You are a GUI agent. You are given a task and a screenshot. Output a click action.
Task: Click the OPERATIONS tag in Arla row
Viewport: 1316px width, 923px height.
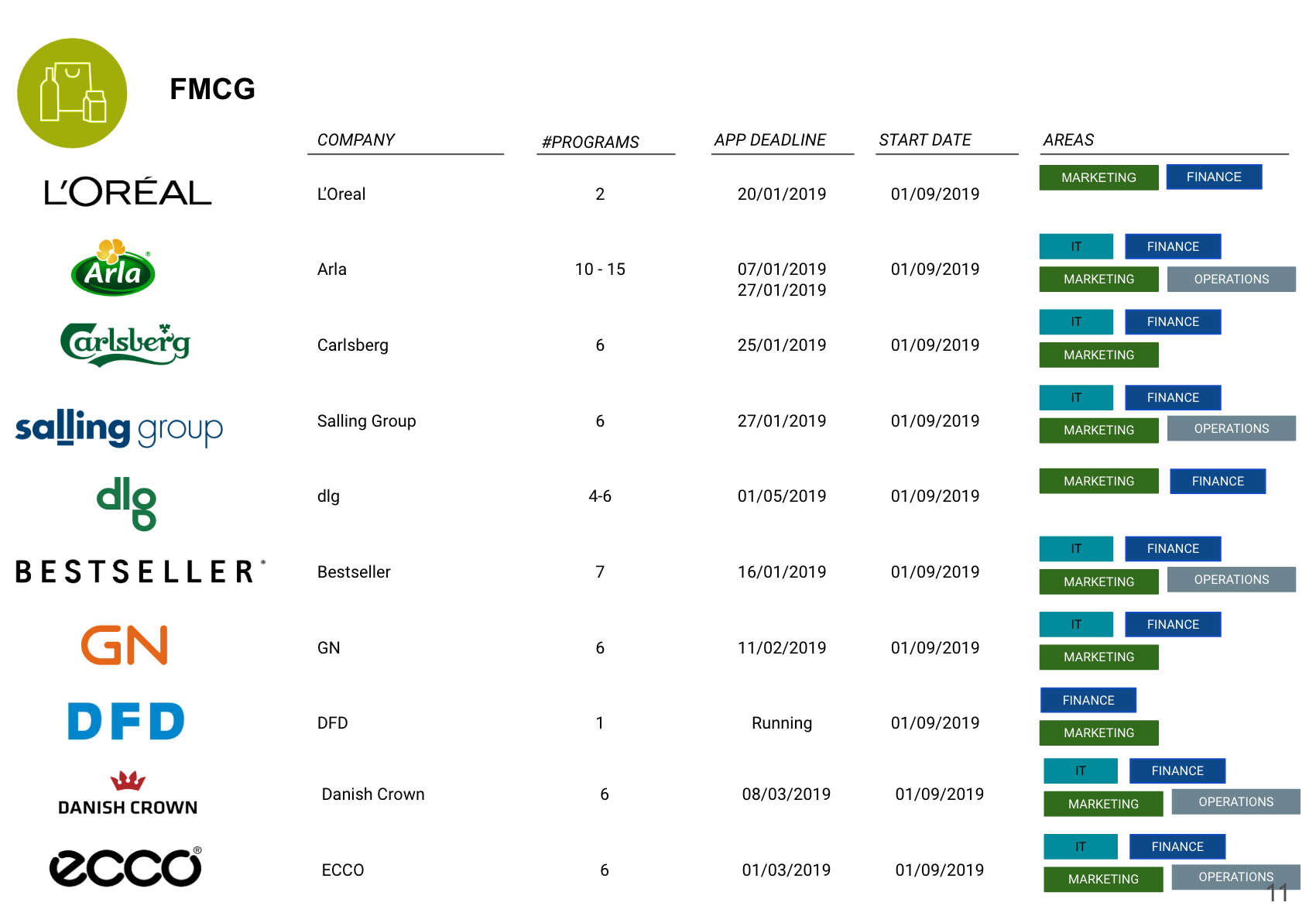pyautogui.click(x=1231, y=279)
